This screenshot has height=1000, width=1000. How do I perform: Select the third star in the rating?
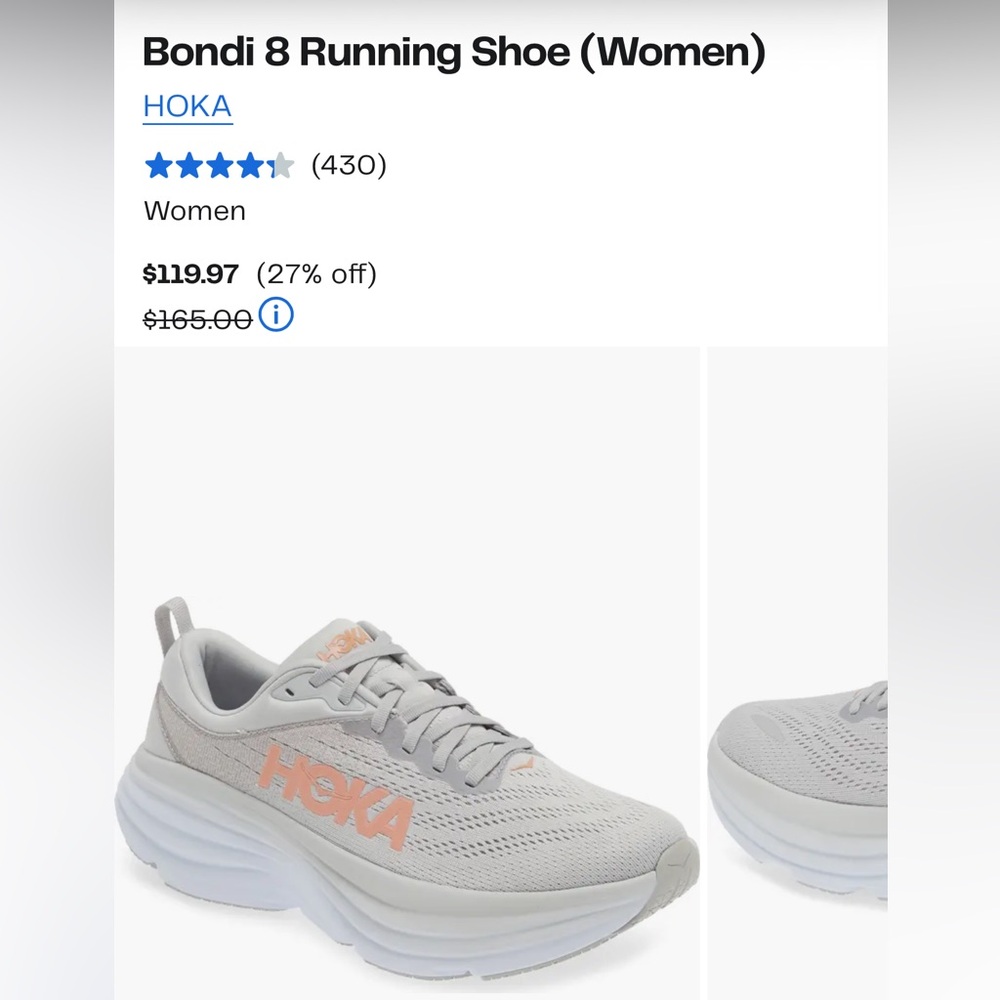coord(219,164)
